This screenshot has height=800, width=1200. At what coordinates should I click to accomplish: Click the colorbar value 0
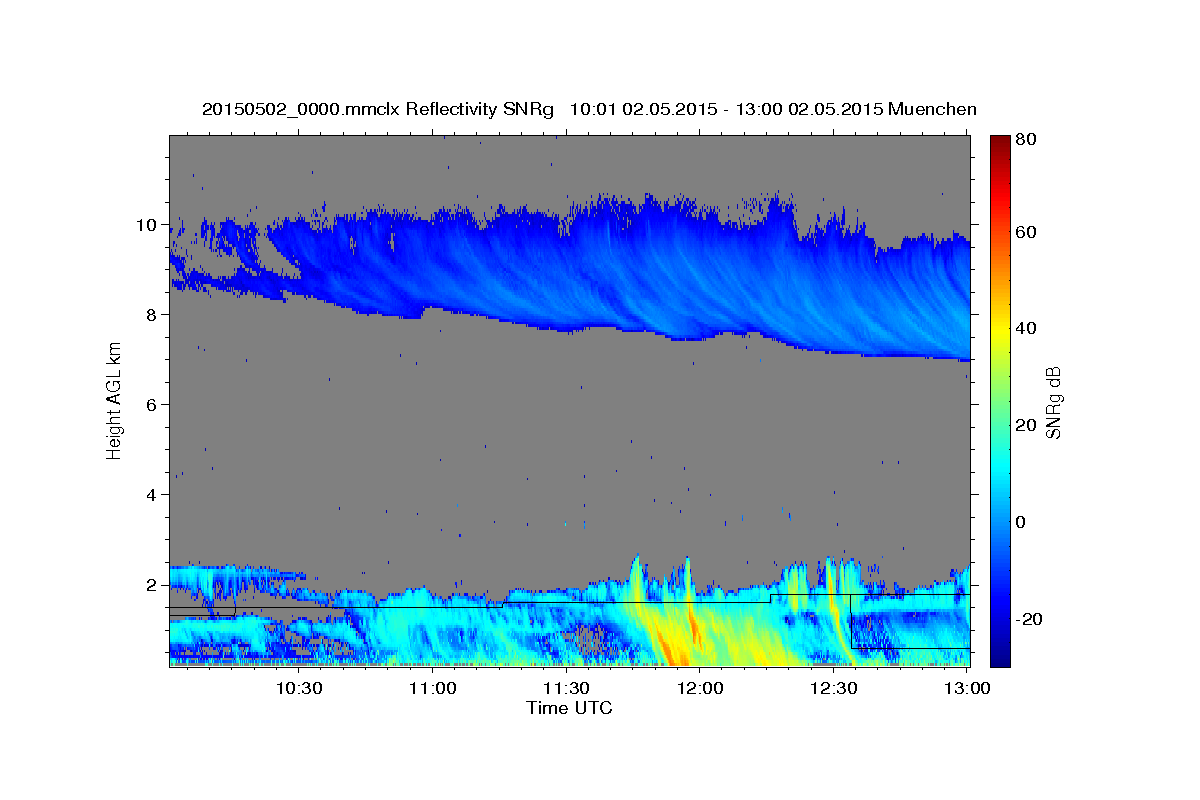[1020, 522]
